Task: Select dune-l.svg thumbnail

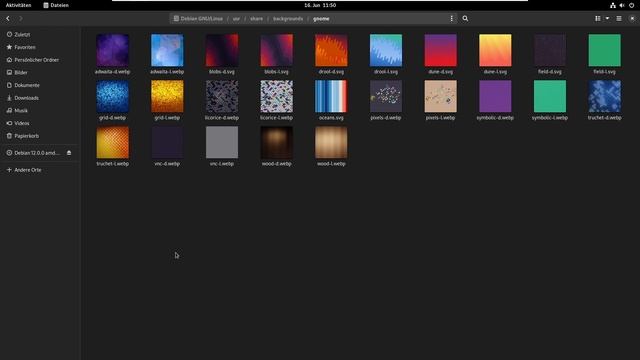Action: pos(496,50)
